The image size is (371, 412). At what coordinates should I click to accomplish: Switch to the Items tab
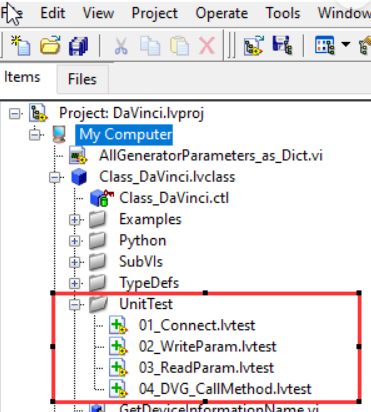point(22,77)
